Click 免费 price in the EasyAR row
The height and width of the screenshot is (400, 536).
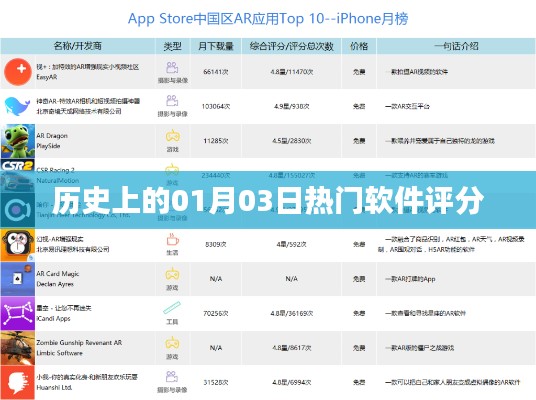point(359,72)
